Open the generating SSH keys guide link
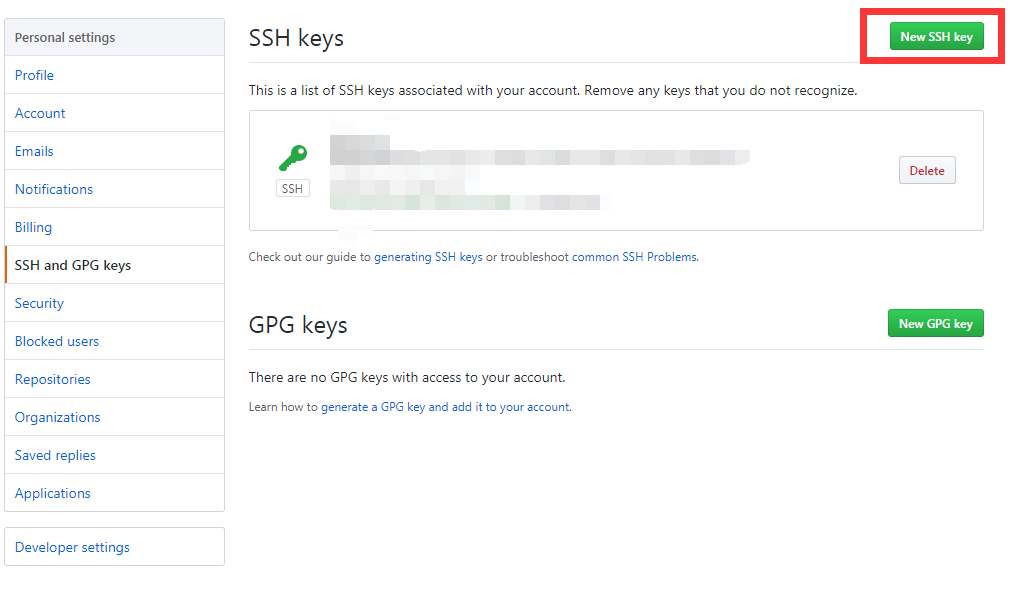 [428, 257]
